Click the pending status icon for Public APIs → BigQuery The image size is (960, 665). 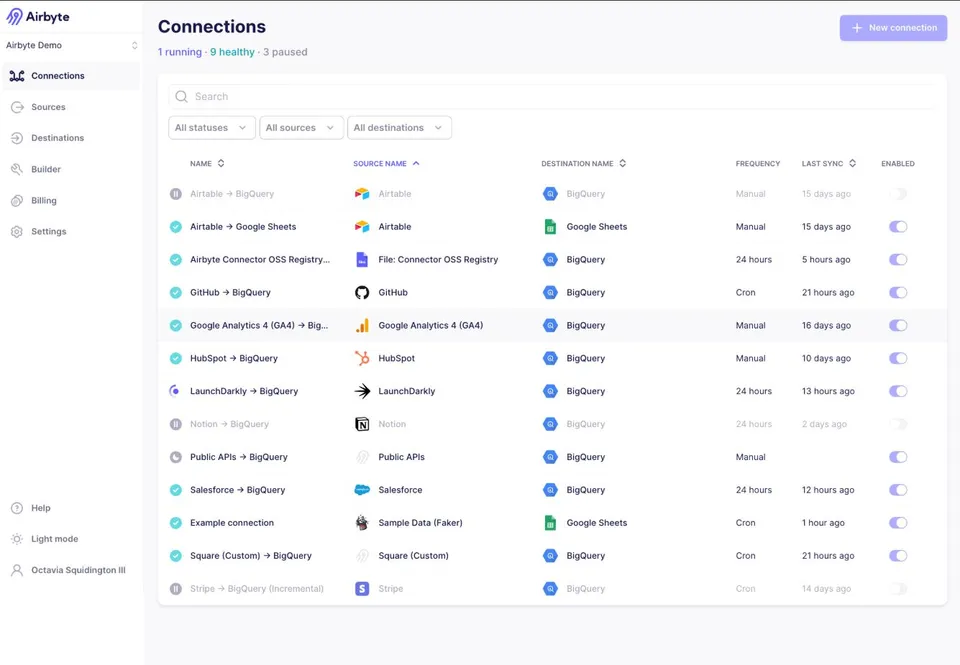[176, 457]
